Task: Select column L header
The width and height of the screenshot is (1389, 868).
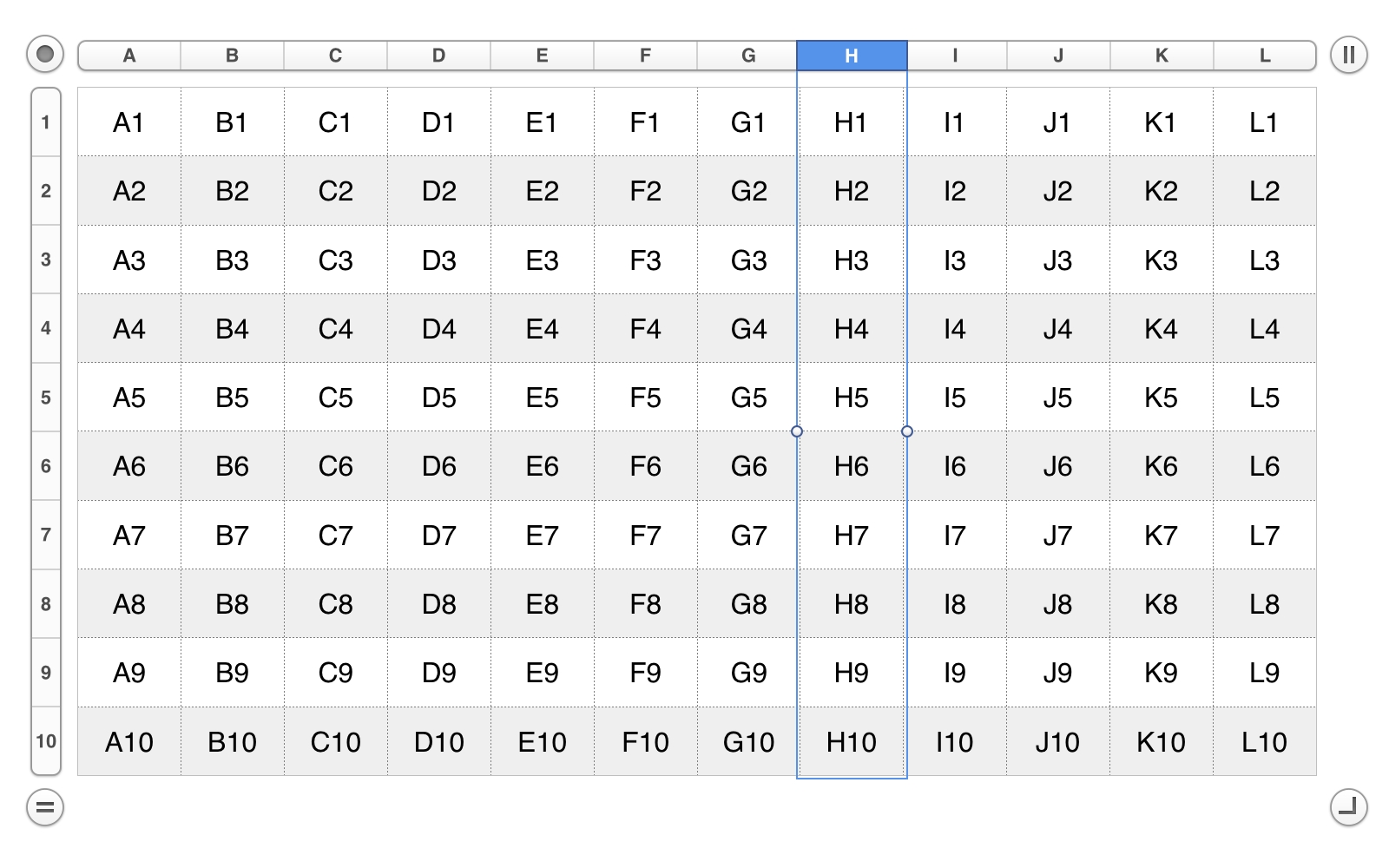Action: [1265, 55]
